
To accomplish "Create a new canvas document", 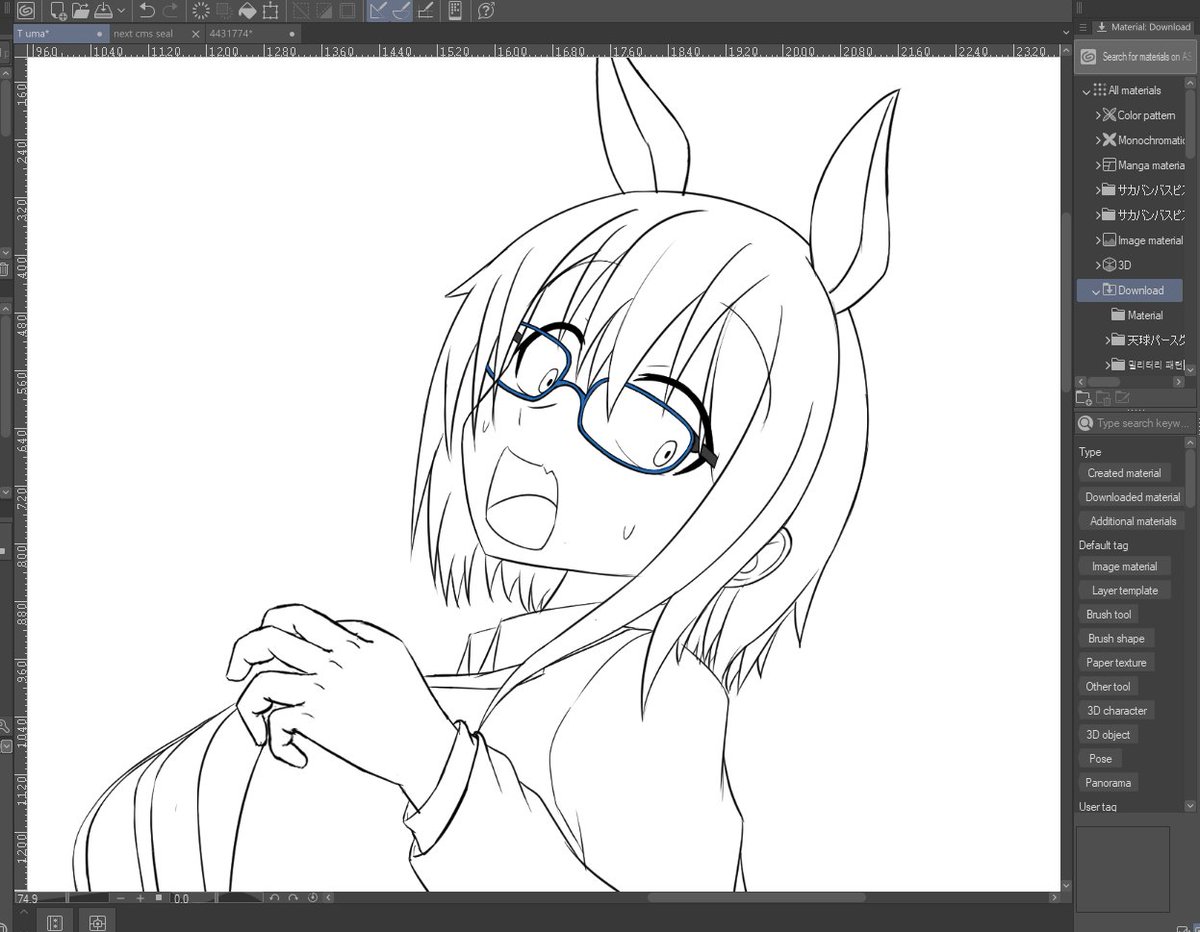I will coord(59,11).
